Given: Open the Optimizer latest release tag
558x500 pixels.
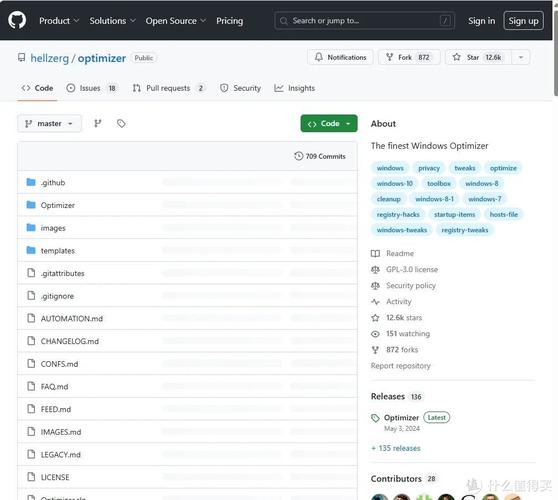Looking at the screenshot, I should [401, 417].
